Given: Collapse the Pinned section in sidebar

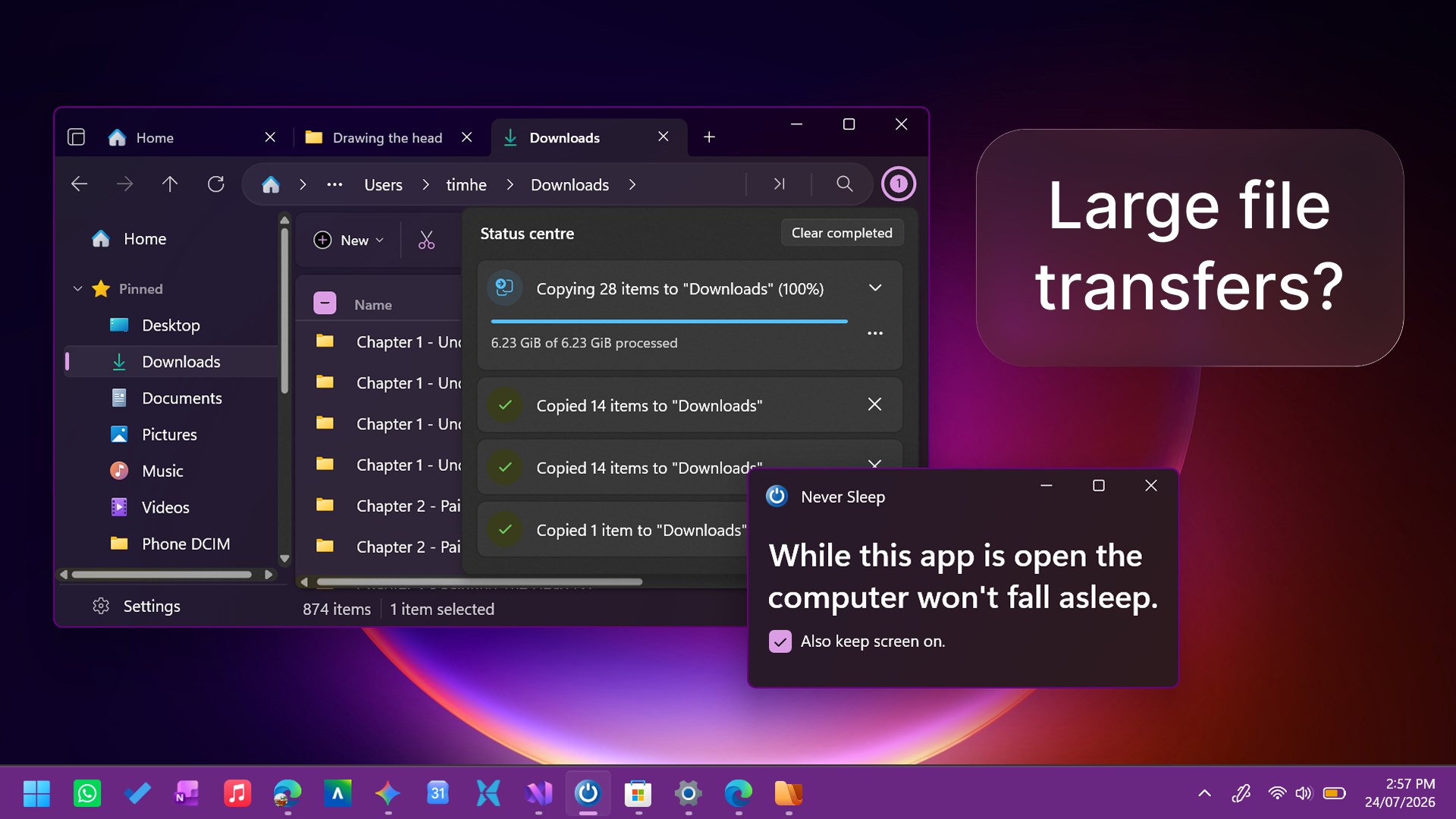Looking at the screenshot, I should pos(77,289).
